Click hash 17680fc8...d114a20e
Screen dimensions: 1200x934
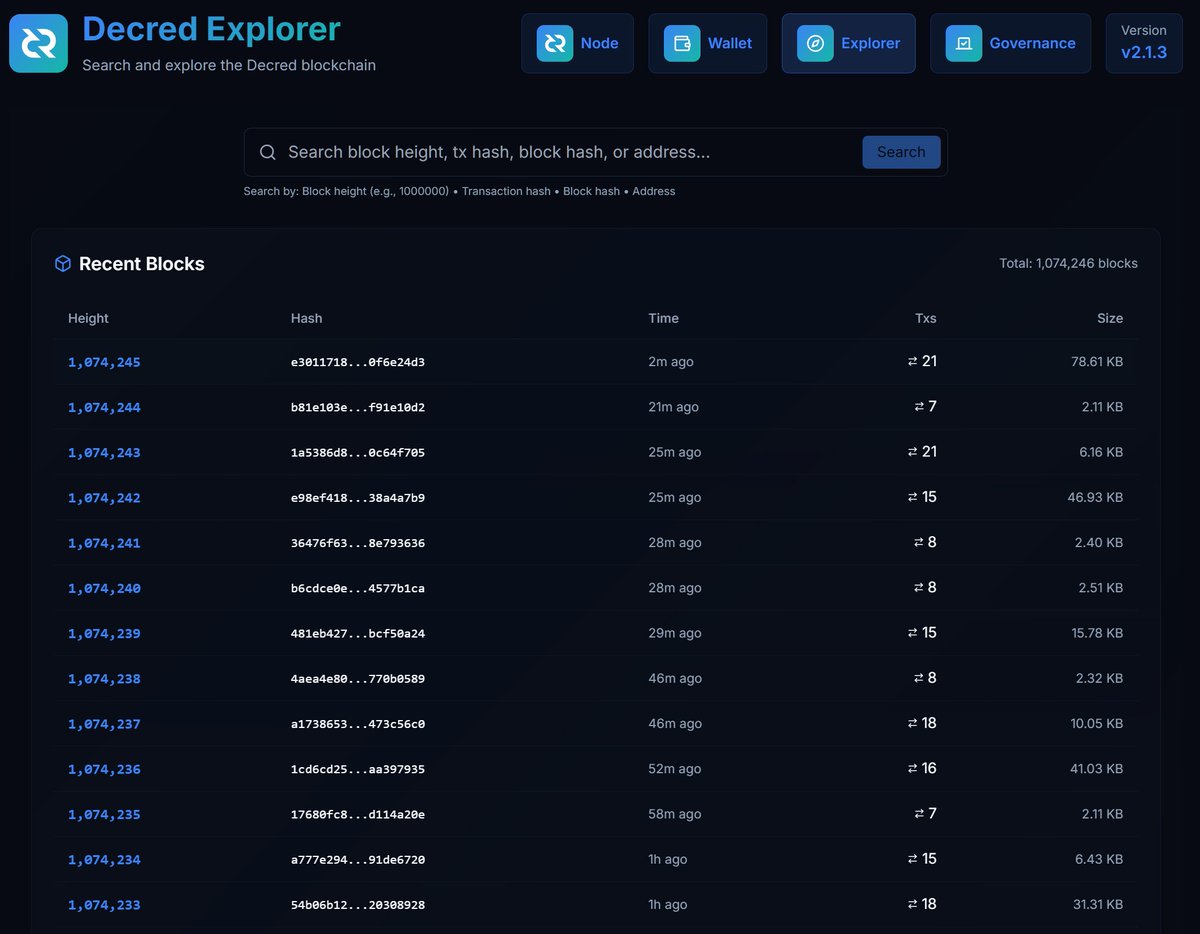tap(358, 815)
